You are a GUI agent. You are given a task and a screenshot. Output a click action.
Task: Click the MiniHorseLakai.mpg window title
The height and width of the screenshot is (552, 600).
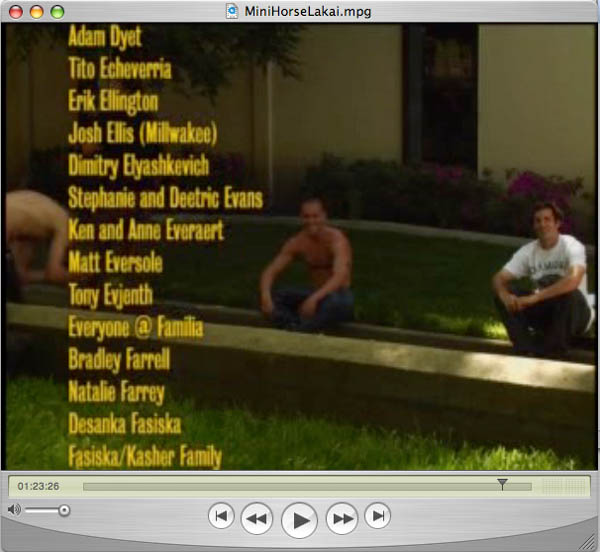point(308,11)
